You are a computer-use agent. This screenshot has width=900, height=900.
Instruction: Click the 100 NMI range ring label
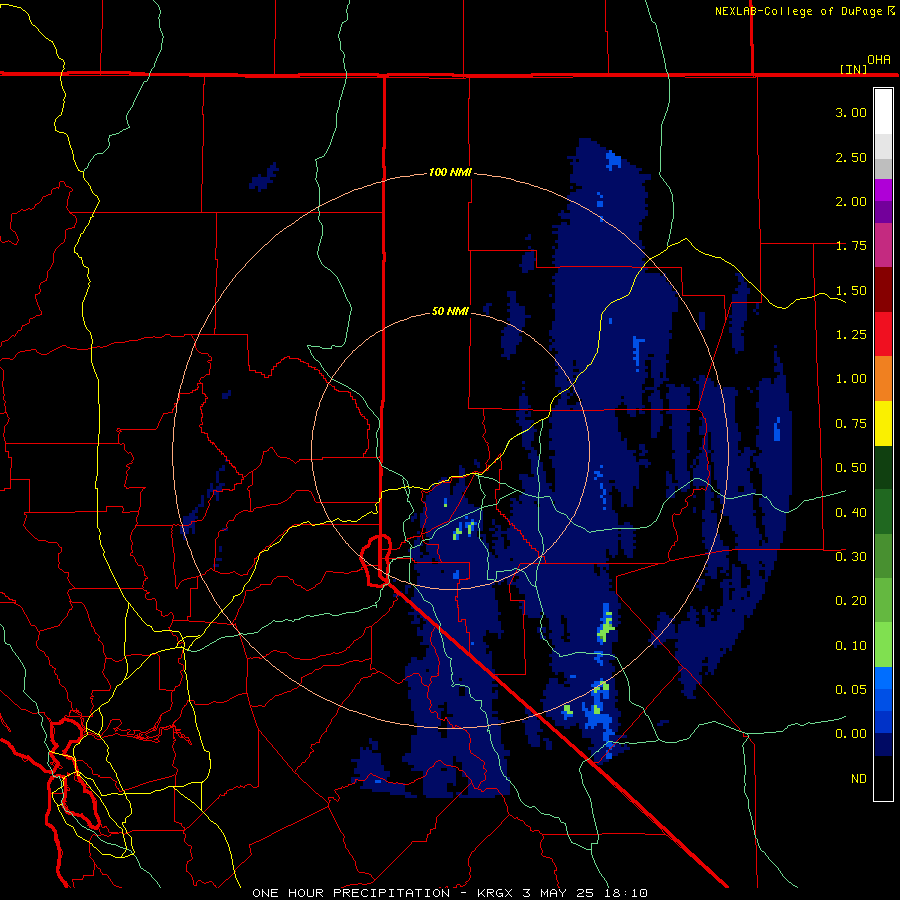[449, 172]
